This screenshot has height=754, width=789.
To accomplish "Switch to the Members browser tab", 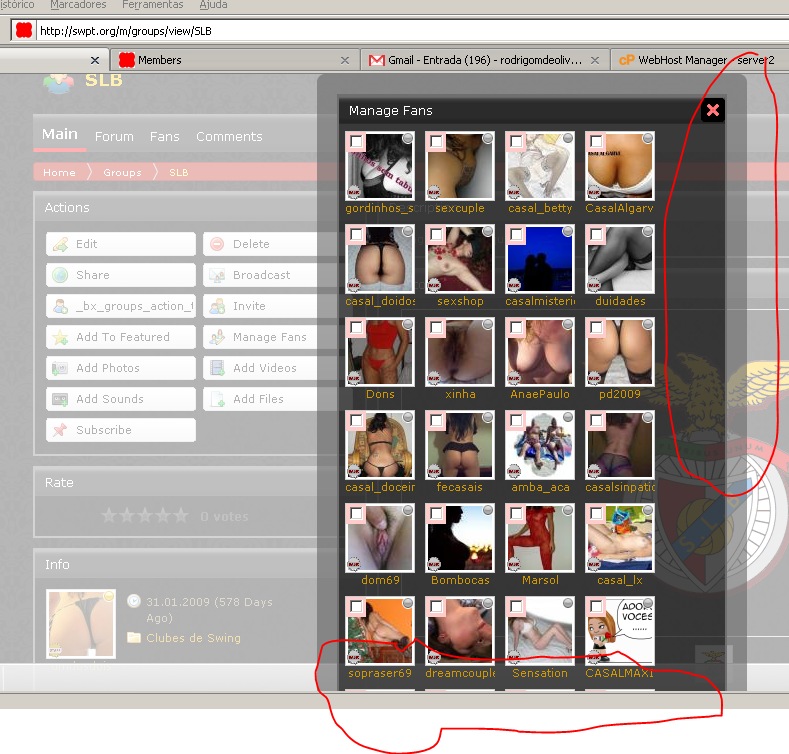I will pyautogui.click(x=234, y=60).
